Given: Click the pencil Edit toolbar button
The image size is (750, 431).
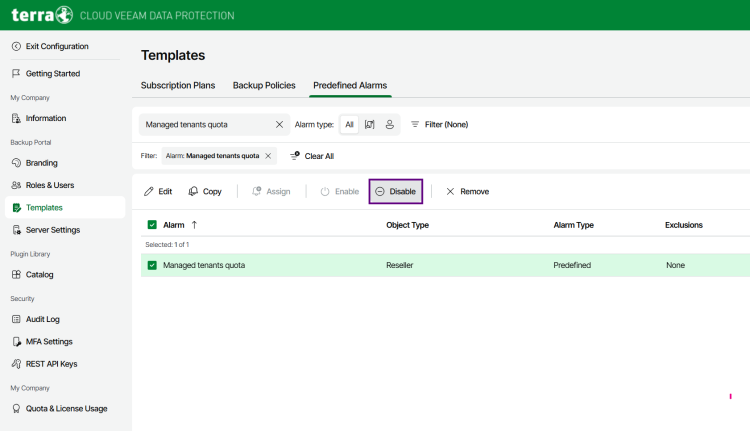Looking at the screenshot, I should (x=158, y=191).
